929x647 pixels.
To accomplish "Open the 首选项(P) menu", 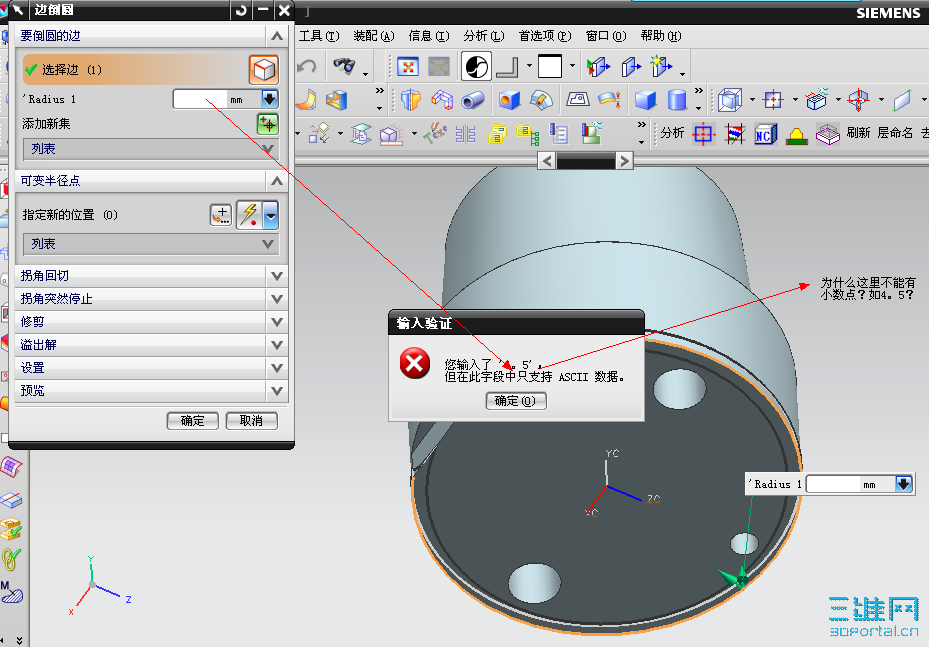I will [544, 36].
